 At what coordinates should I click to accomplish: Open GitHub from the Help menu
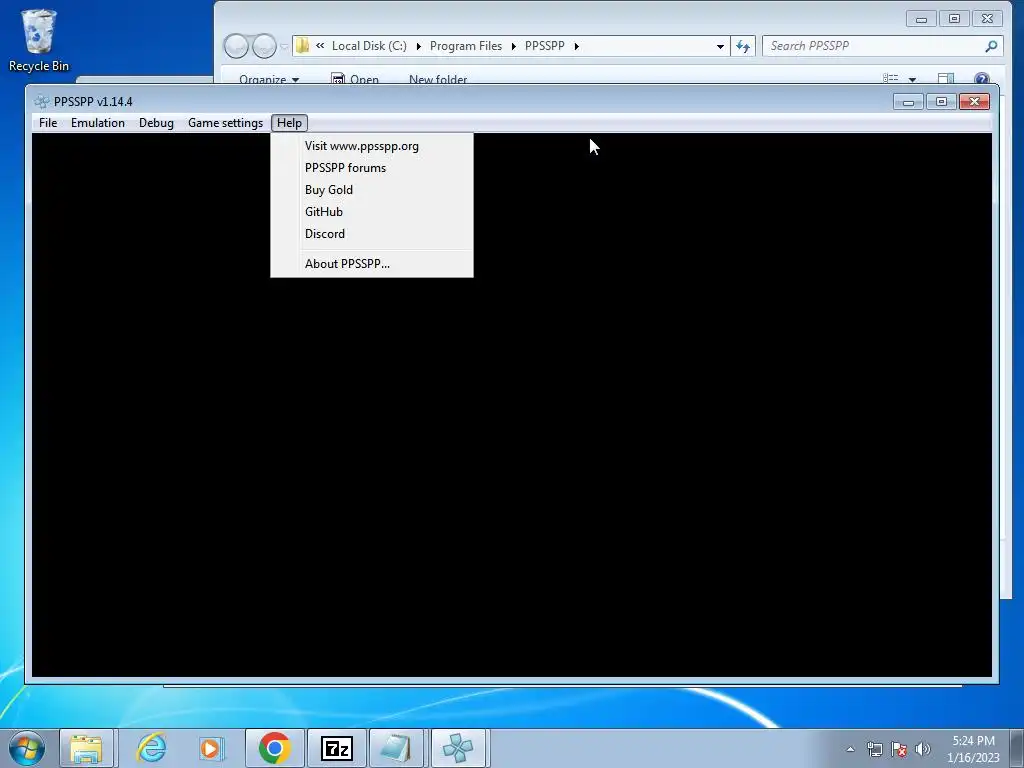point(372,212)
